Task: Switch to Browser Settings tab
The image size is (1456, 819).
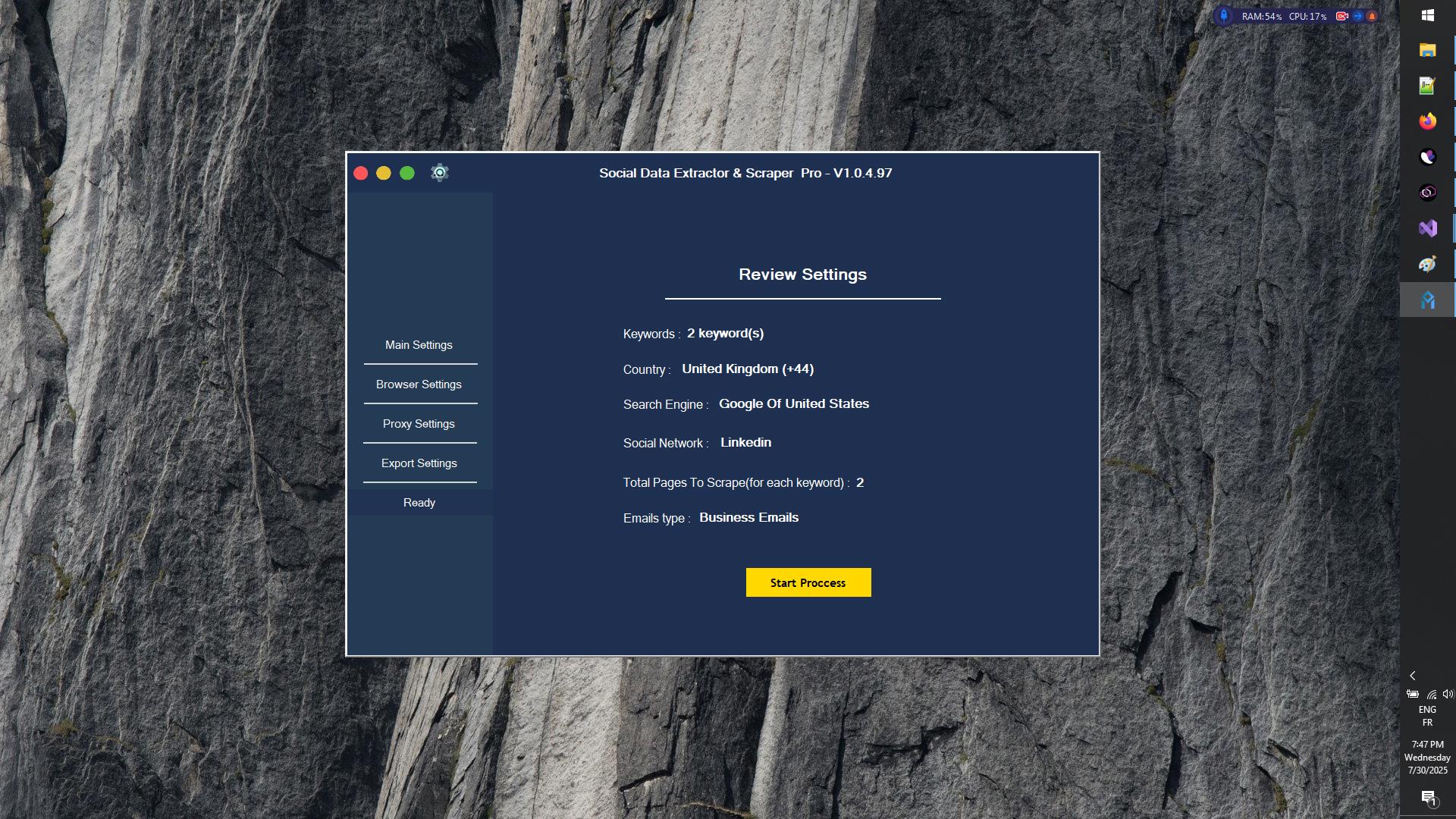Action: point(419,384)
